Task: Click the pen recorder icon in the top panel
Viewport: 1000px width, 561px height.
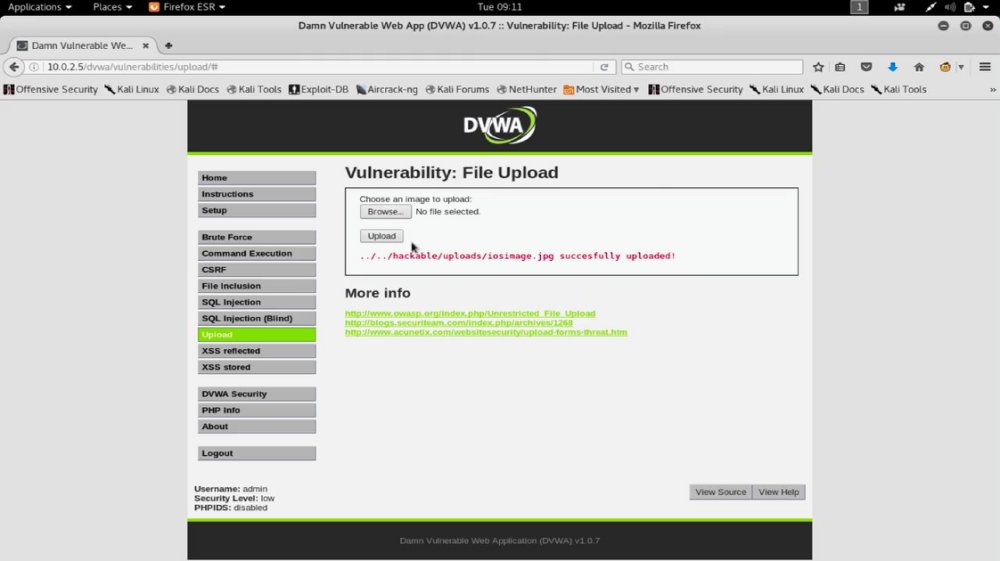Action: [930, 7]
